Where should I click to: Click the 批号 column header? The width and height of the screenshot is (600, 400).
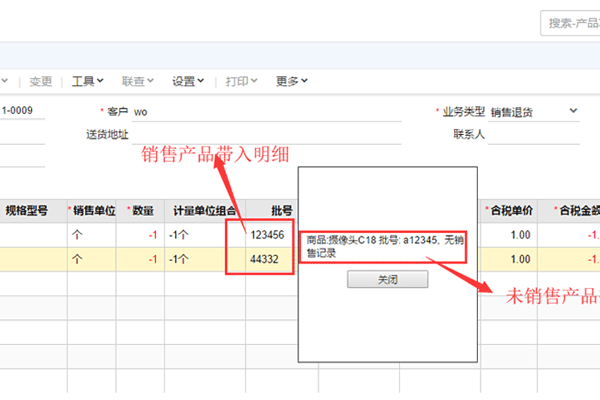click(281, 210)
